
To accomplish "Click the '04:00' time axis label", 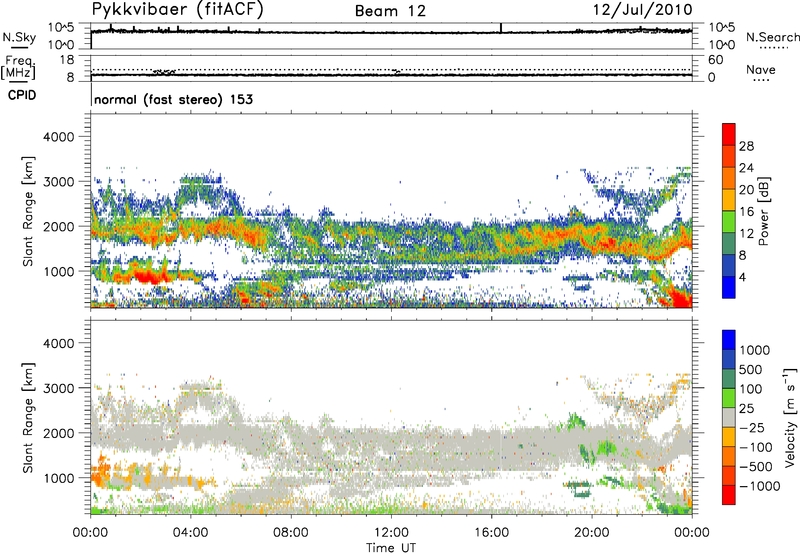I will pos(190,533).
